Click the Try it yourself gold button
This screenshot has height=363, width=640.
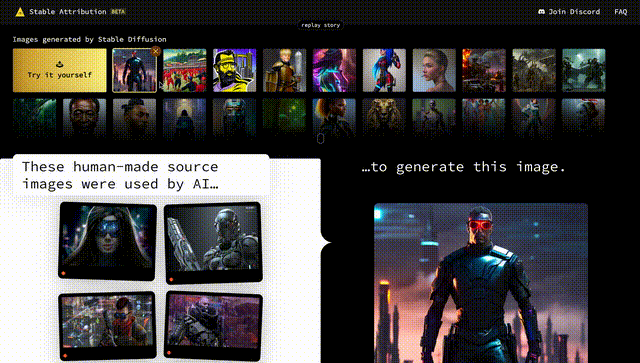[x=60, y=70]
